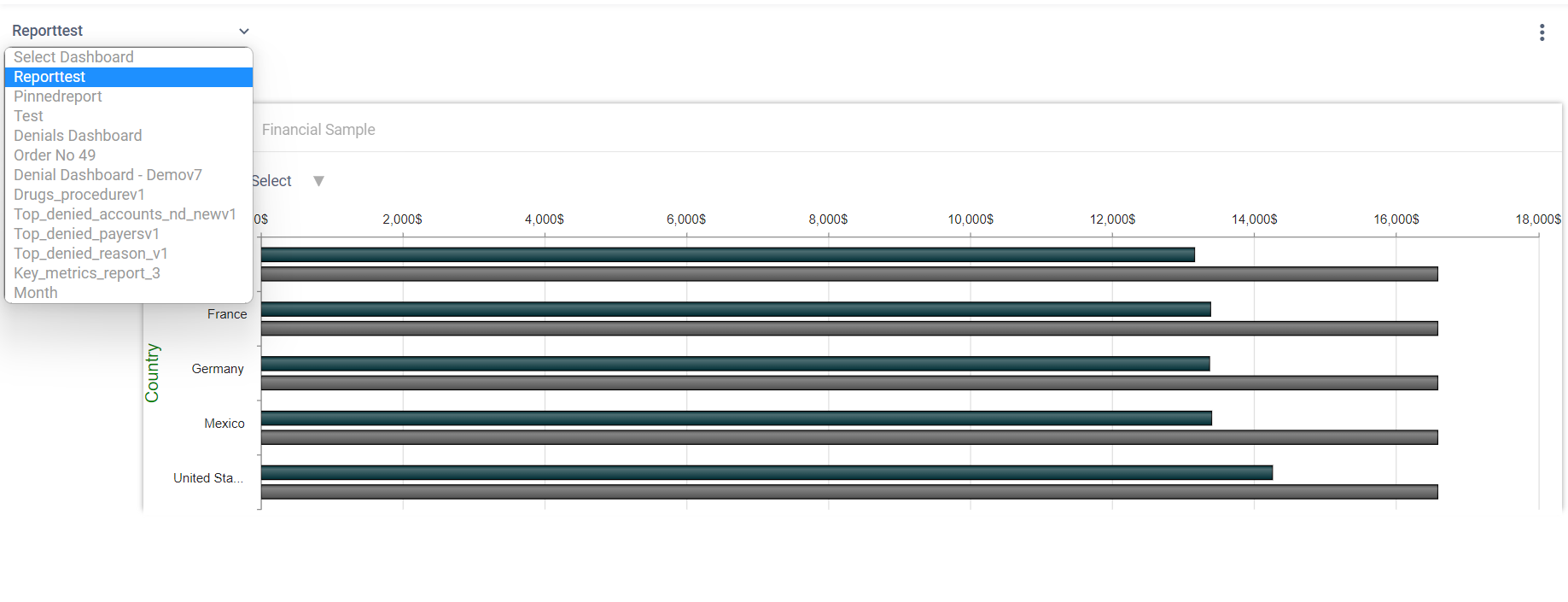Select Drugs_procedurev1 from the dropdown
Image resolution: width=1568 pixels, height=602 pixels.
point(79,195)
